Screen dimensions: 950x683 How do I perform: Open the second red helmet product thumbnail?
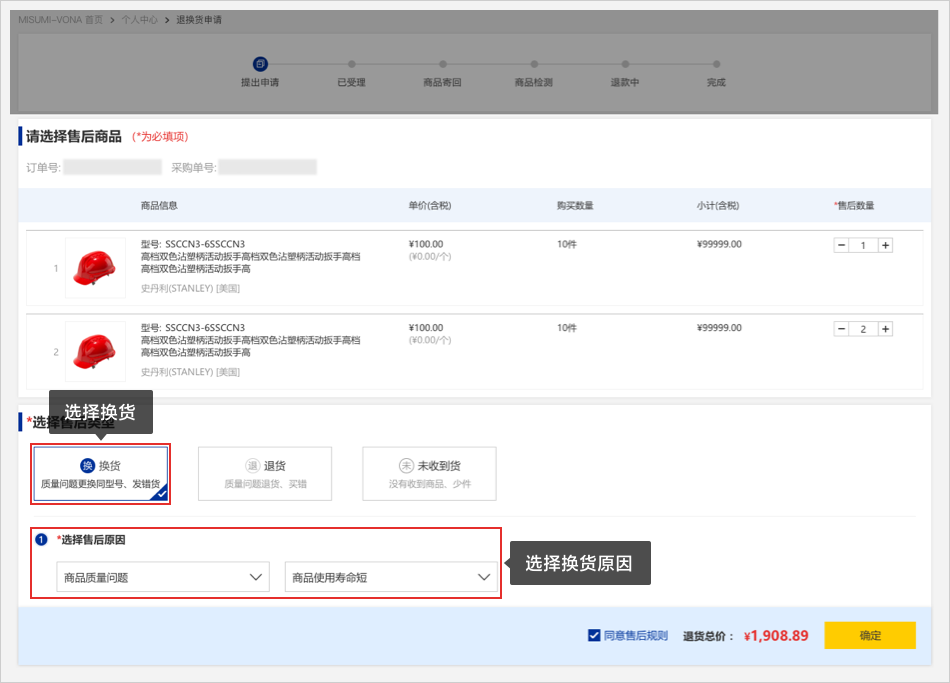[x=95, y=352]
